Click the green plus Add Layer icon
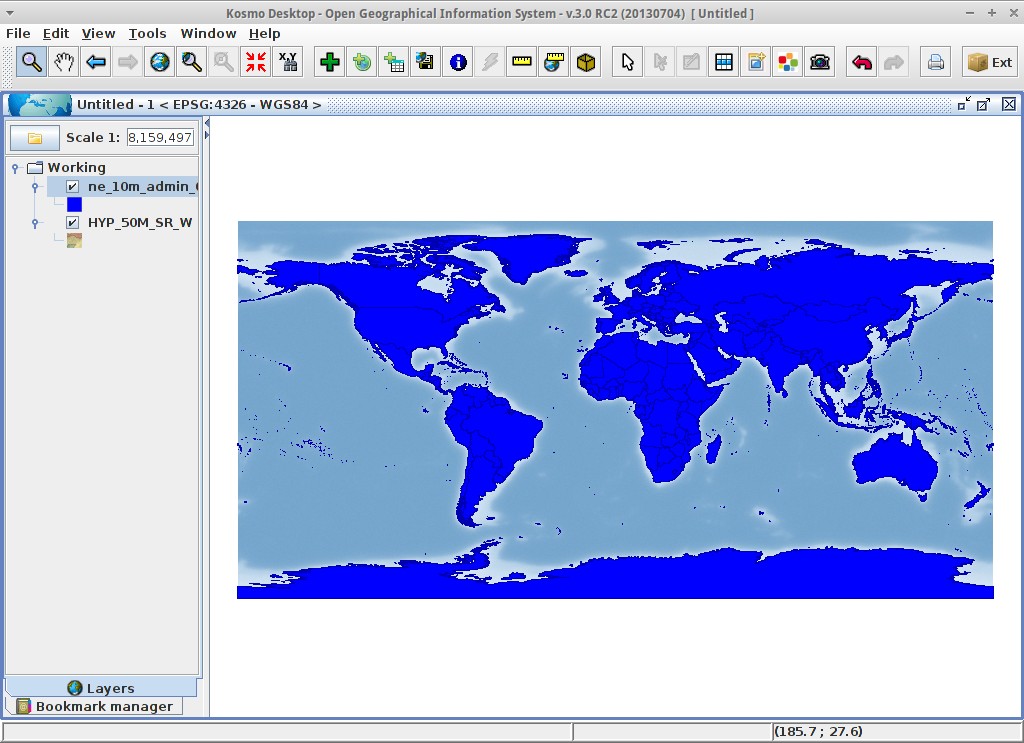Image resolution: width=1024 pixels, height=743 pixels. point(330,62)
